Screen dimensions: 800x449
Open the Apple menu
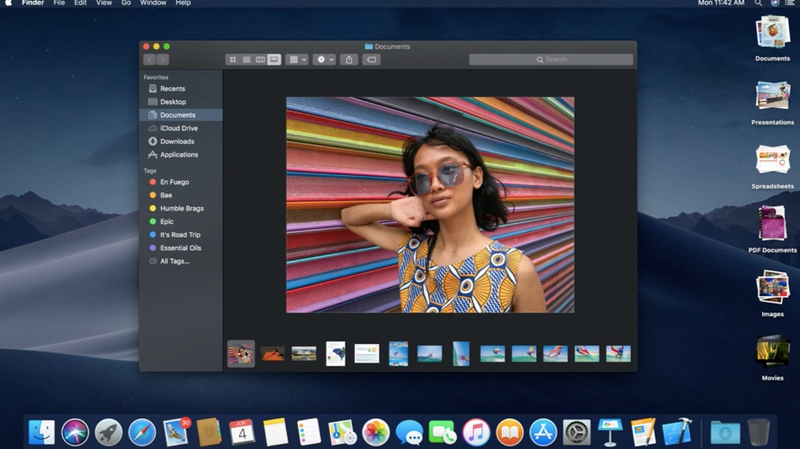click(x=9, y=3)
